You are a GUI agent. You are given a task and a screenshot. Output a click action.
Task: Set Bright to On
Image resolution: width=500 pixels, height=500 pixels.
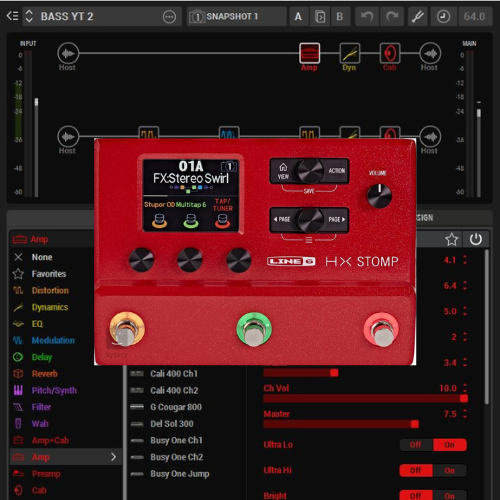450,495
